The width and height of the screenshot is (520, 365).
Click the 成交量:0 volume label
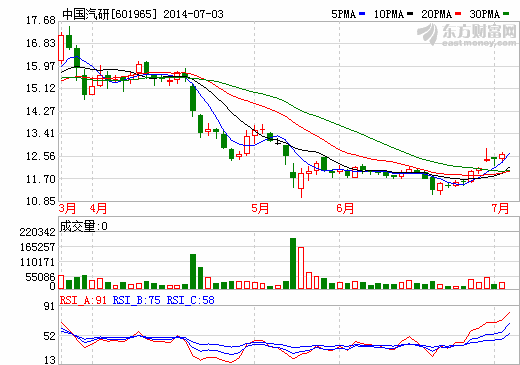[83, 226]
